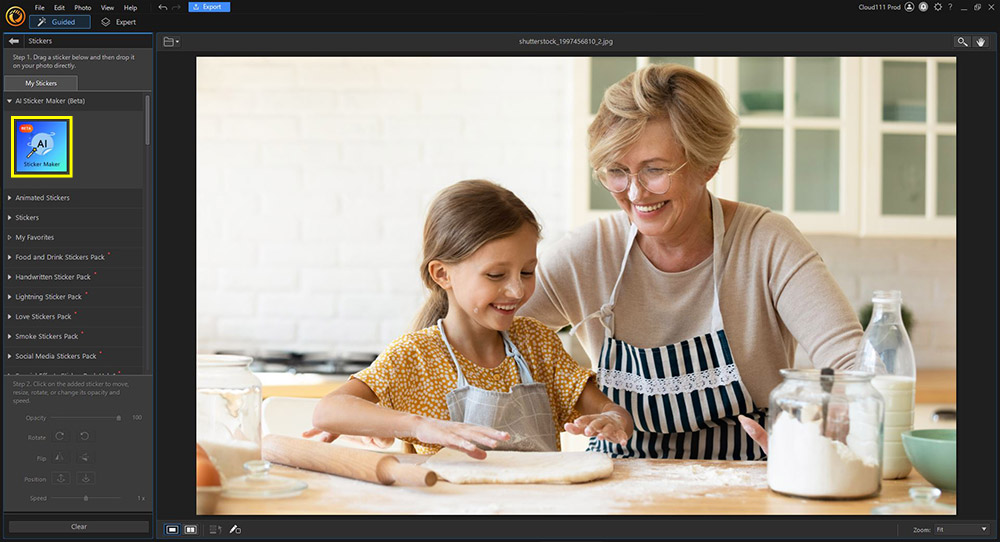
Task: Switch to Expert mode
Action: pyautogui.click(x=119, y=22)
